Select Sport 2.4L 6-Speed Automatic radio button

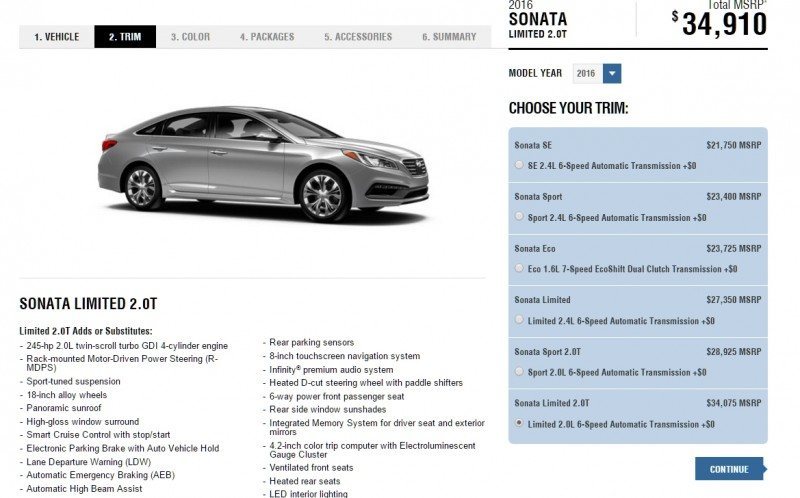coord(519,216)
